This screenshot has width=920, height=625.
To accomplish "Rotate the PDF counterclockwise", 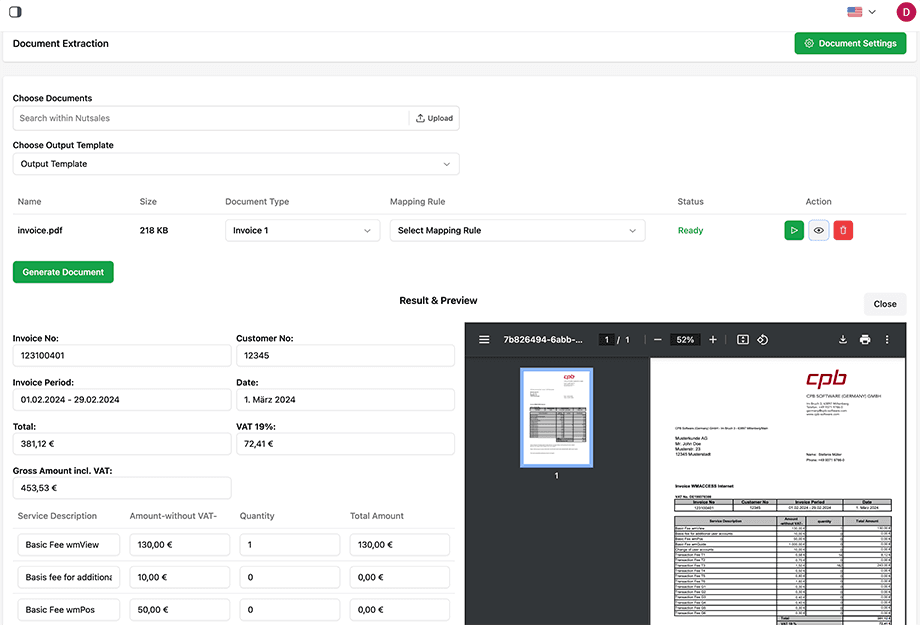I will point(763,340).
